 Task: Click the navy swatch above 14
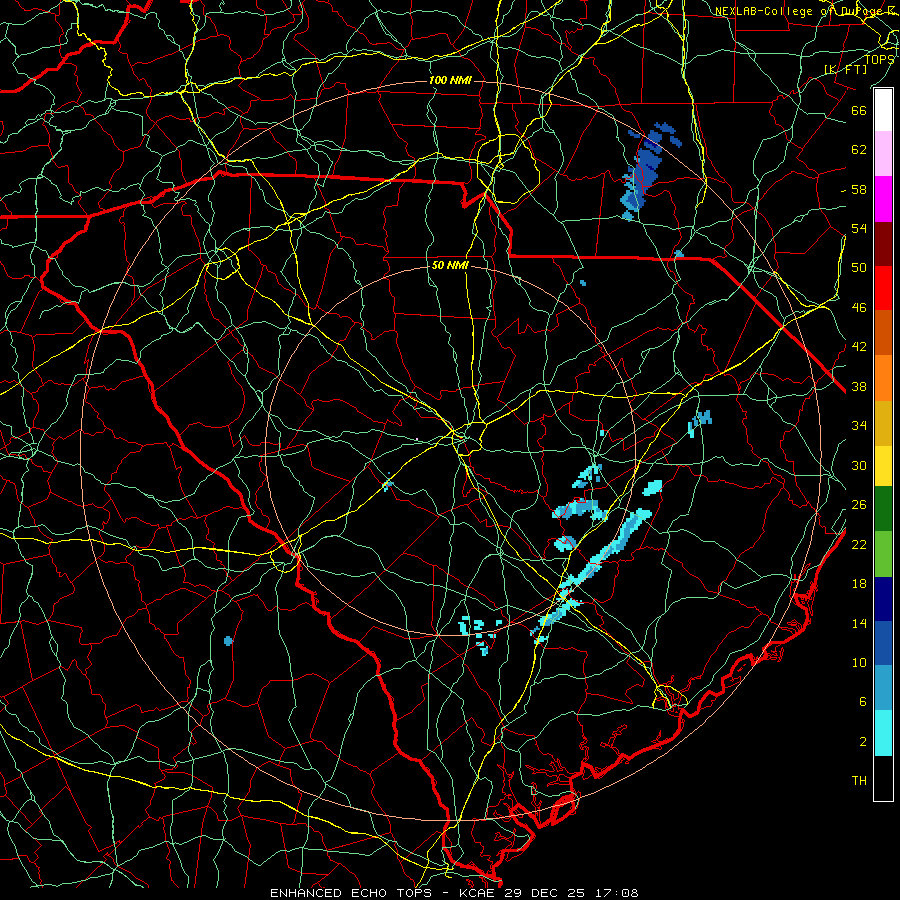(883, 599)
